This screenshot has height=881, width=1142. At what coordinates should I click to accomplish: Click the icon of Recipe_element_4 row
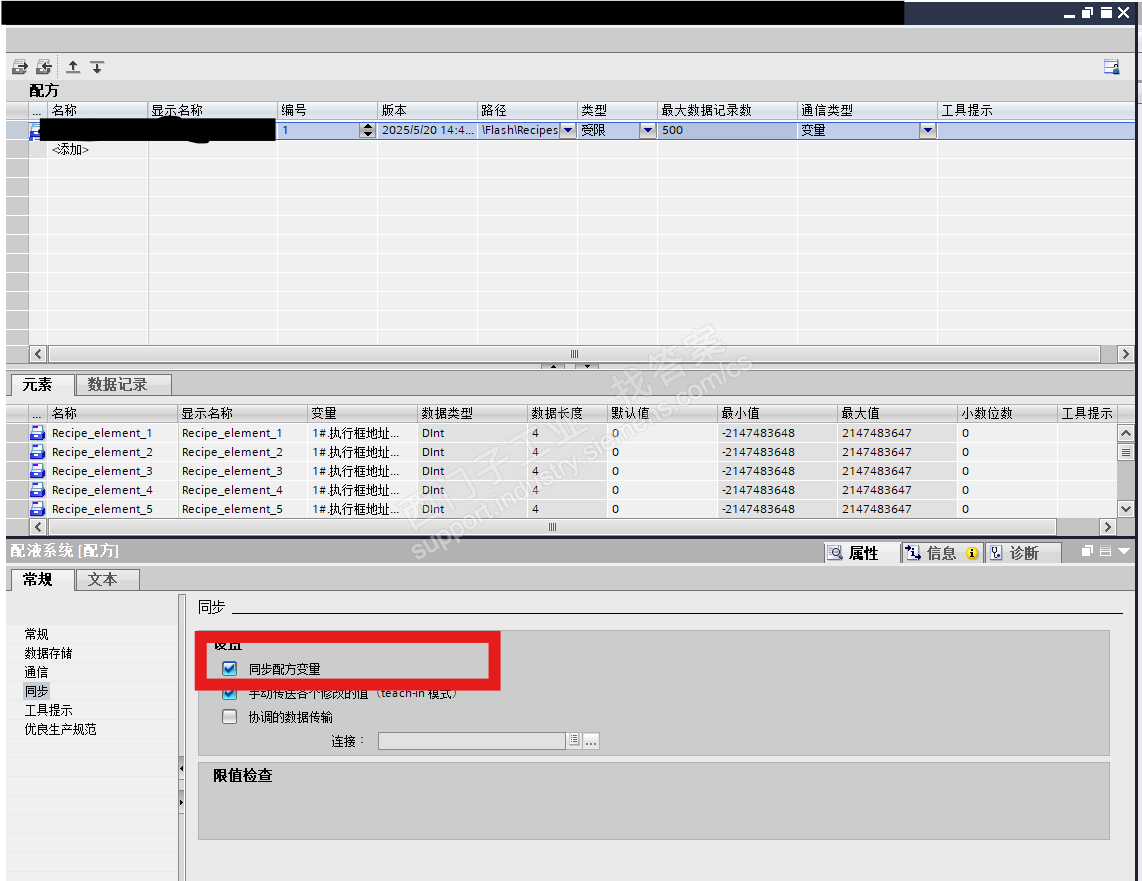[37, 489]
